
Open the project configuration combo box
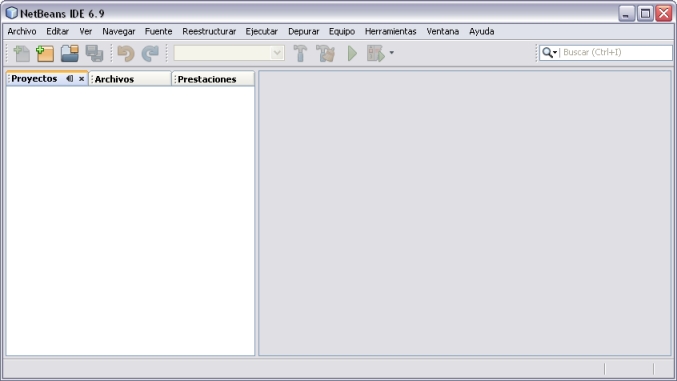click(x=229, y=53)
